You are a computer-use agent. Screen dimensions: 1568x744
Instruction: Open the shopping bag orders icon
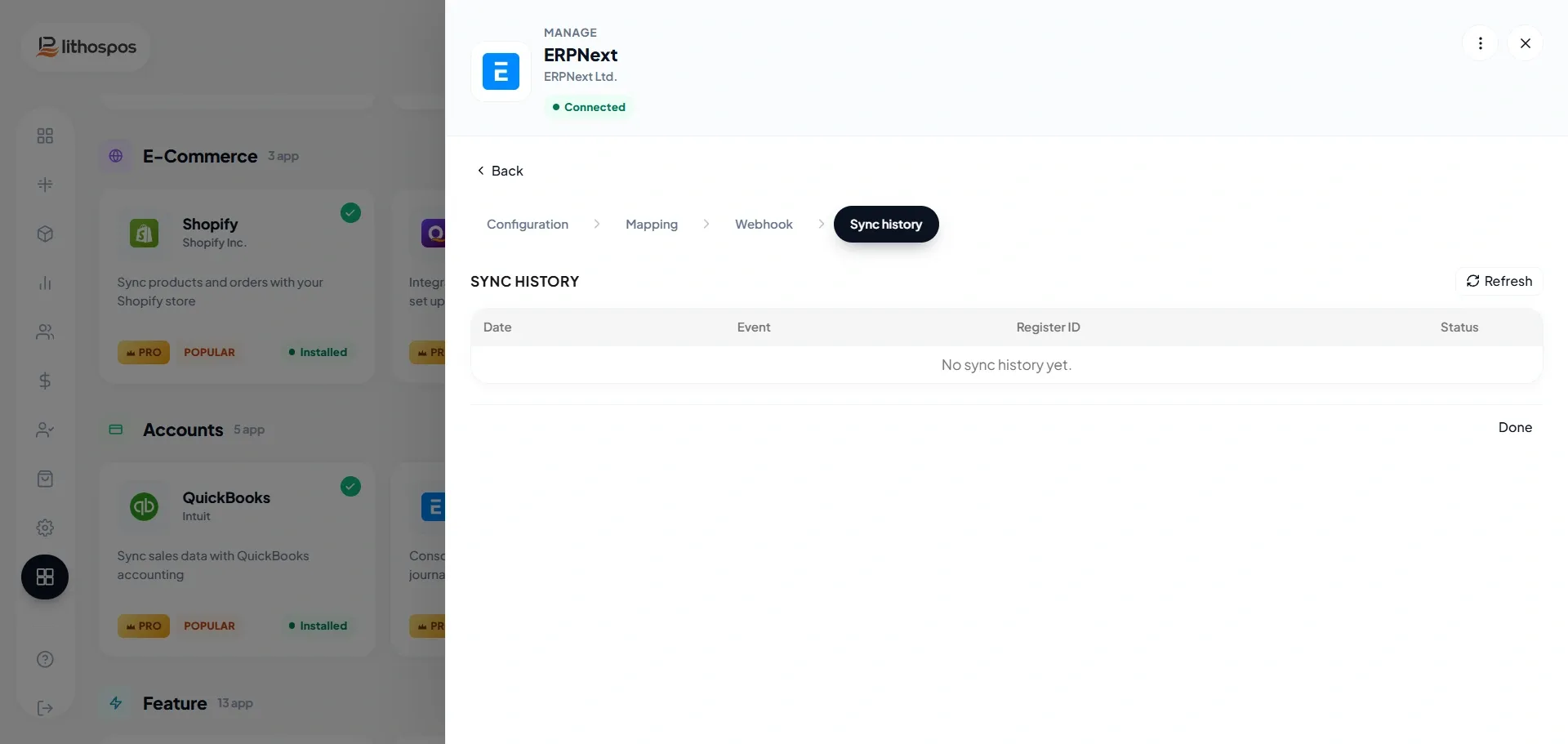pyautogui.click(x=45, y=479)
